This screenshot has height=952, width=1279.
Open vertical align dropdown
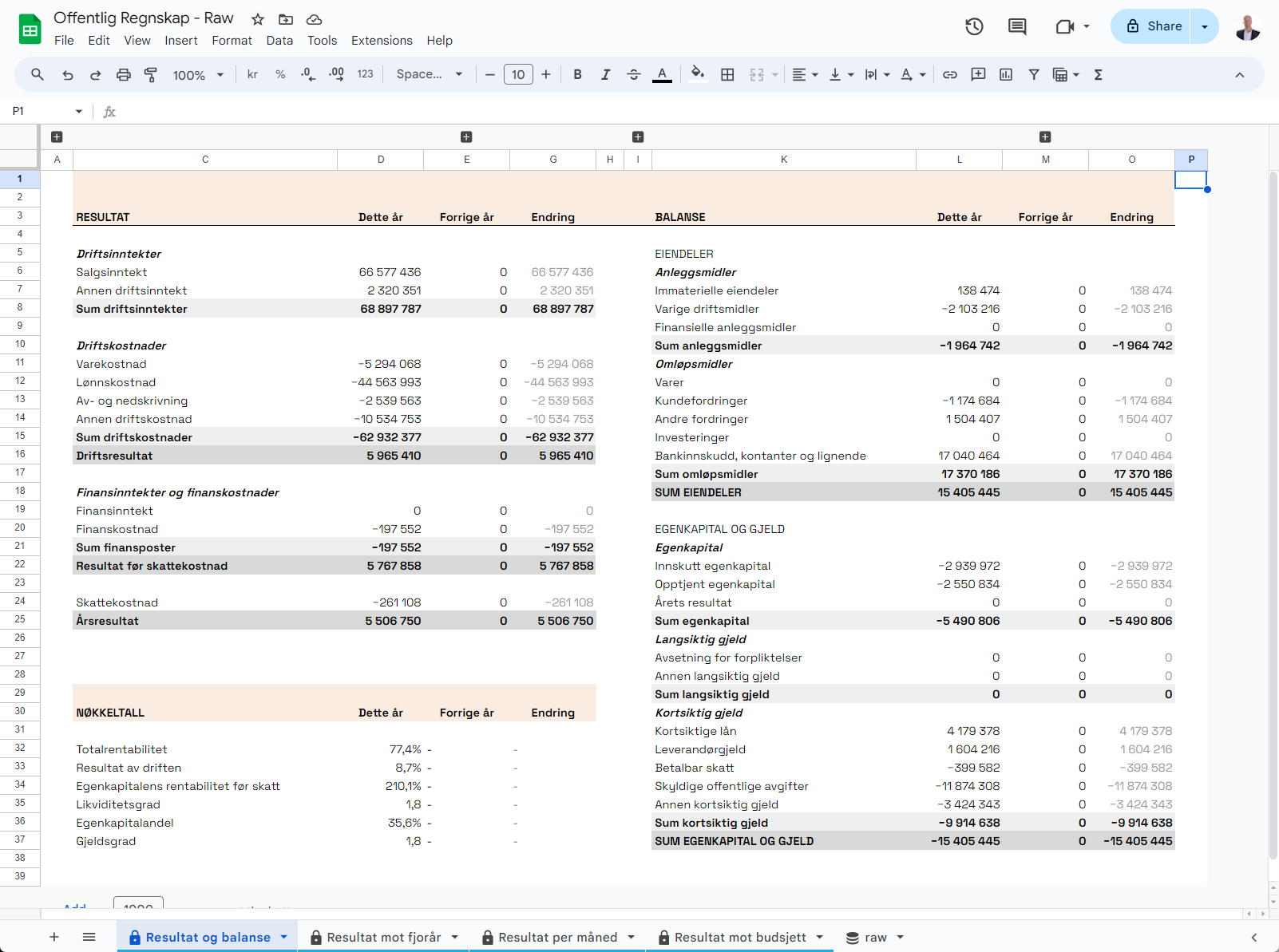841,74
